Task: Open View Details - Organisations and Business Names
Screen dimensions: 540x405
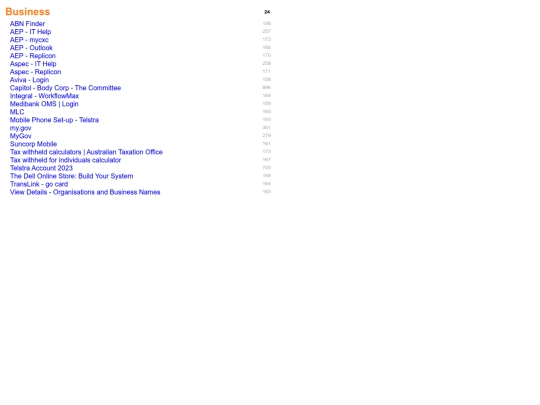Action: click(85, 192)
